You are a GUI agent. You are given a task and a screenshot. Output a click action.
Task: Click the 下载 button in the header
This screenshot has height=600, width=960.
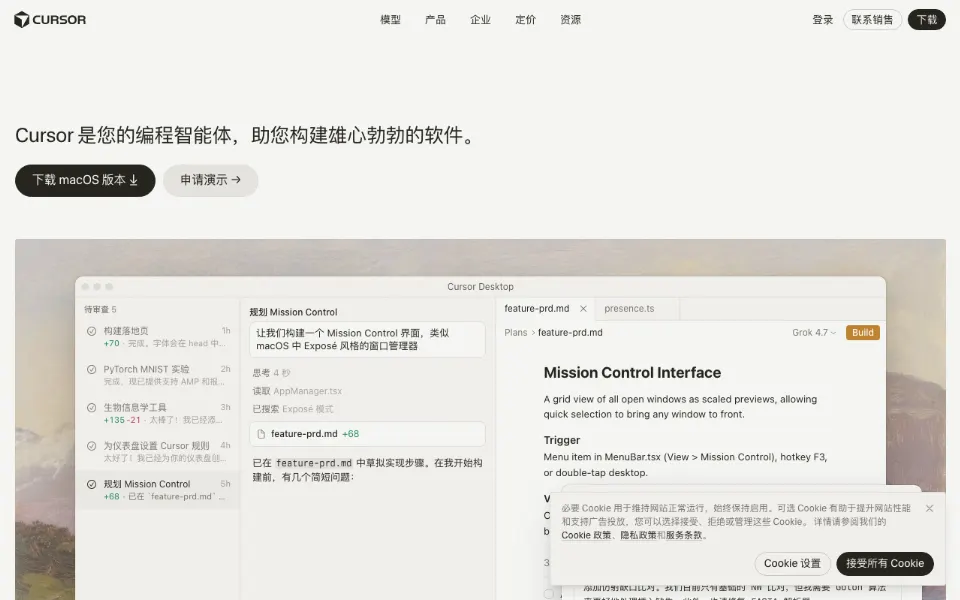point(926,20)
